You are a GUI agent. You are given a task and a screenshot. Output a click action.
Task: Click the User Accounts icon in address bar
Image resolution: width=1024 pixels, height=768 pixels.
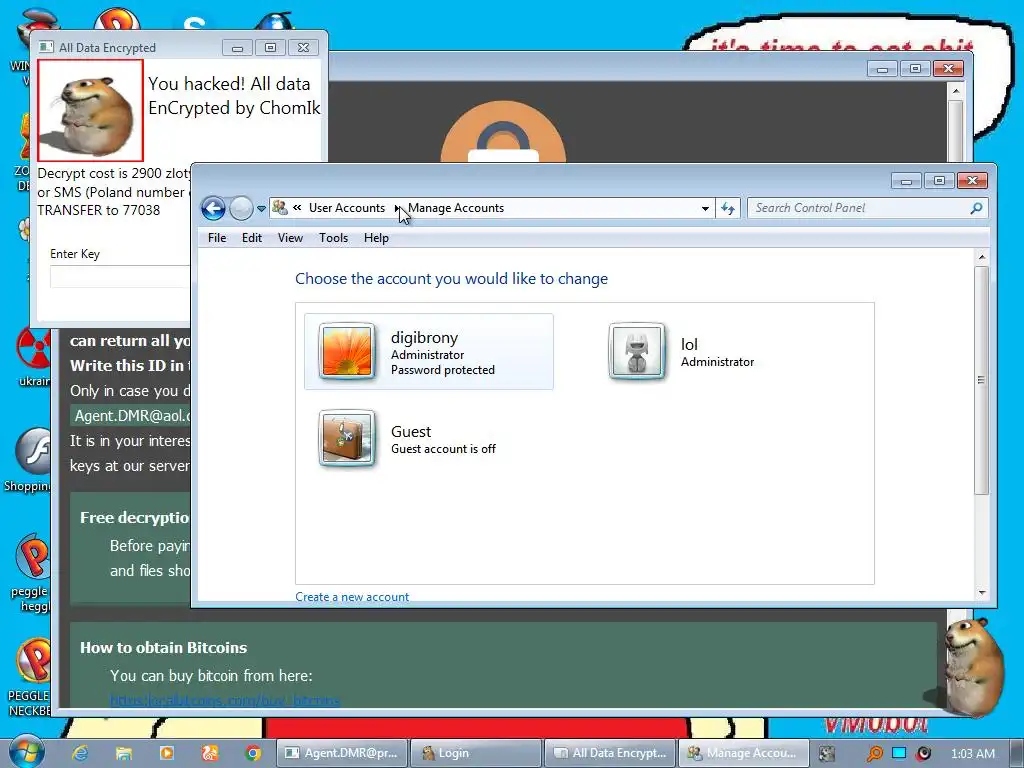coord(280,208)
